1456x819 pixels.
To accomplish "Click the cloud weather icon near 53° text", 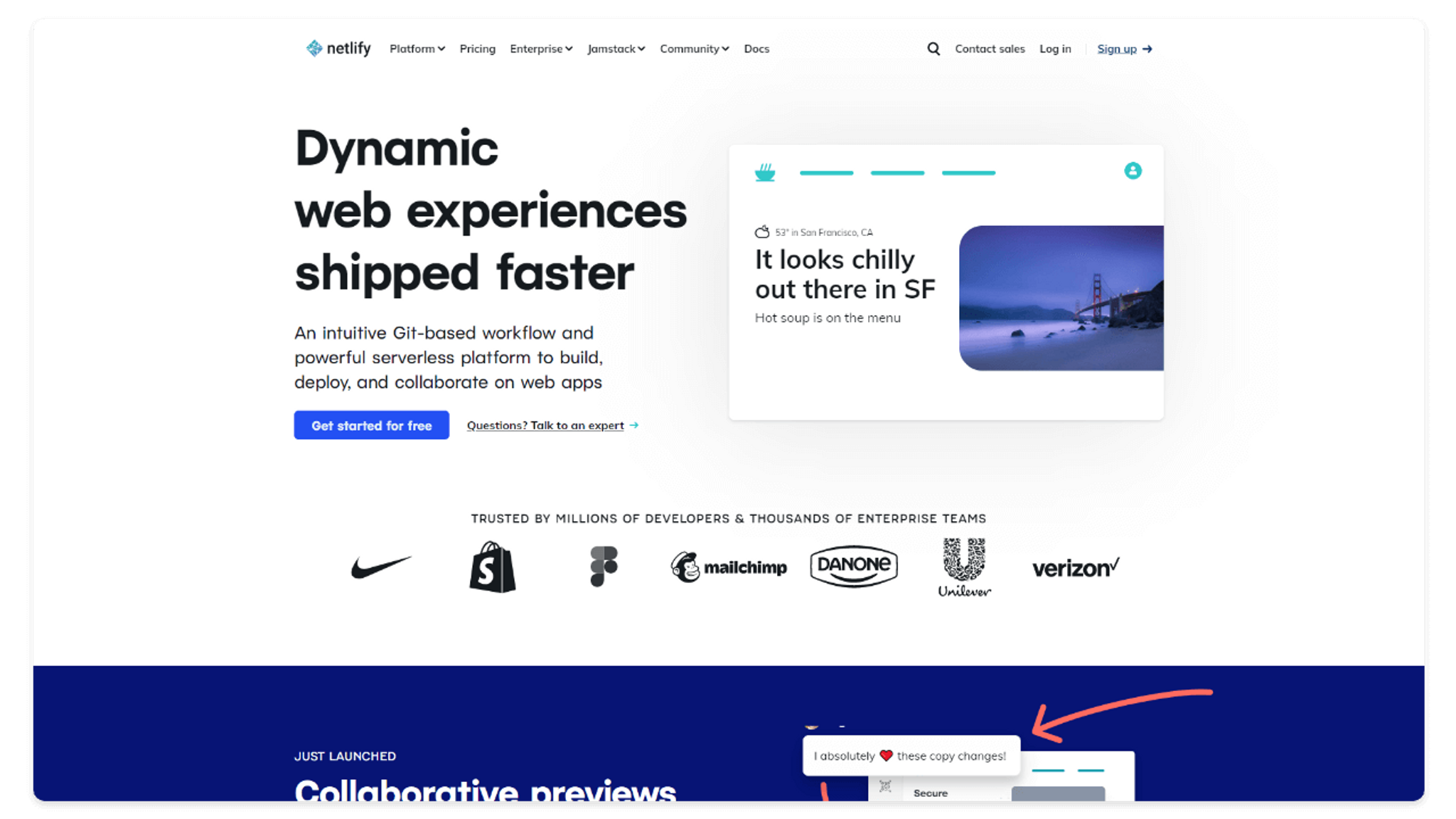I will pos(762,232).
